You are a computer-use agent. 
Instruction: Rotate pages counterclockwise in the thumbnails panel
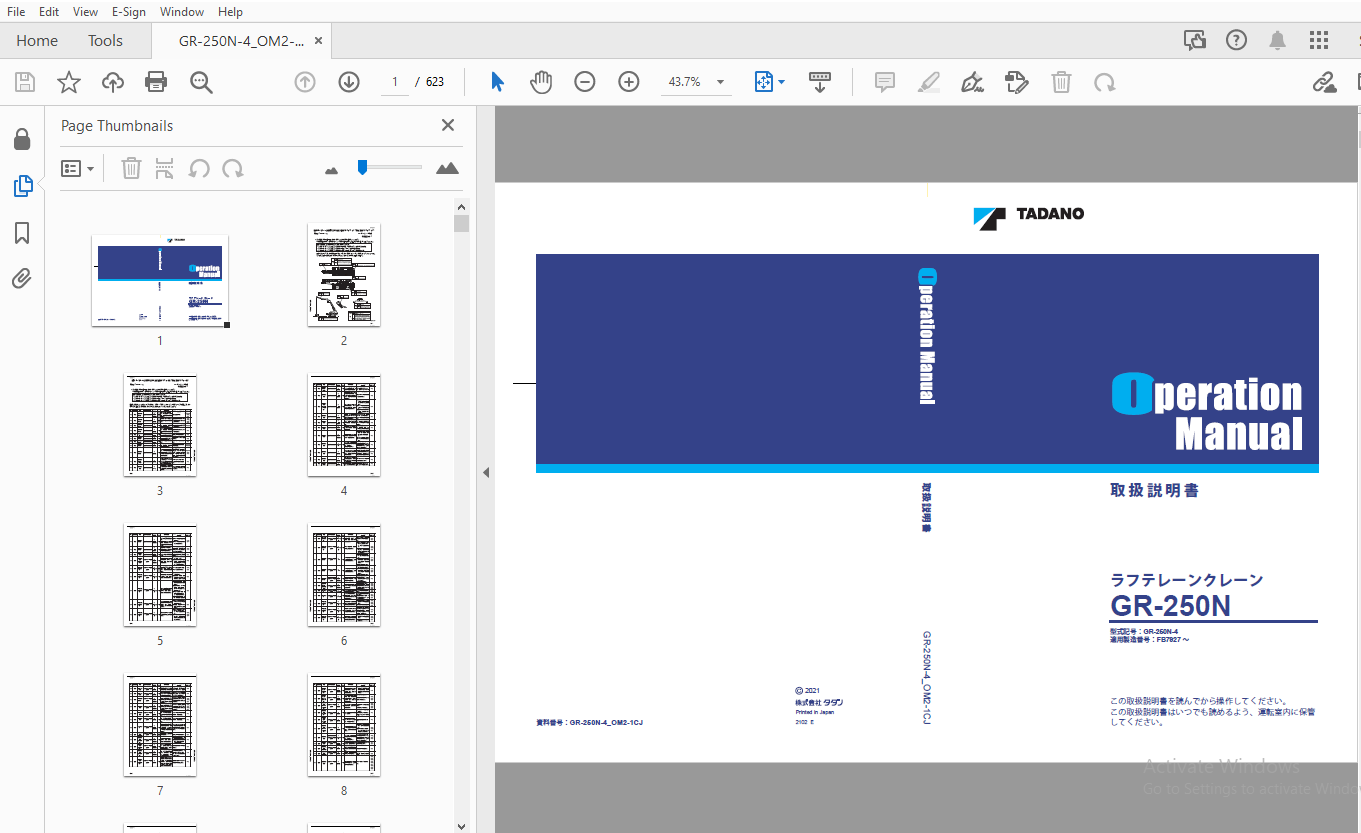pyautogui.click(x=199, y=168)
